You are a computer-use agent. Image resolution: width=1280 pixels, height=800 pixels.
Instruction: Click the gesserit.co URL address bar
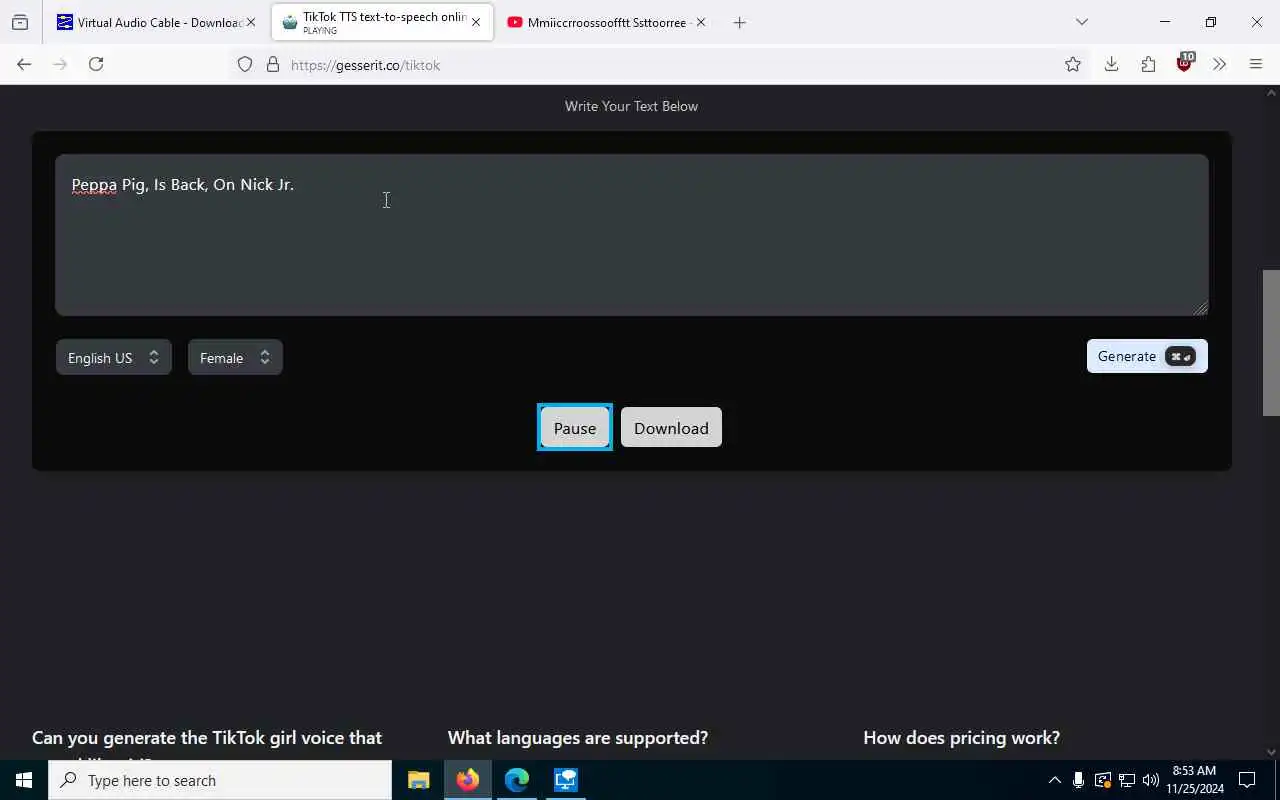660,65
